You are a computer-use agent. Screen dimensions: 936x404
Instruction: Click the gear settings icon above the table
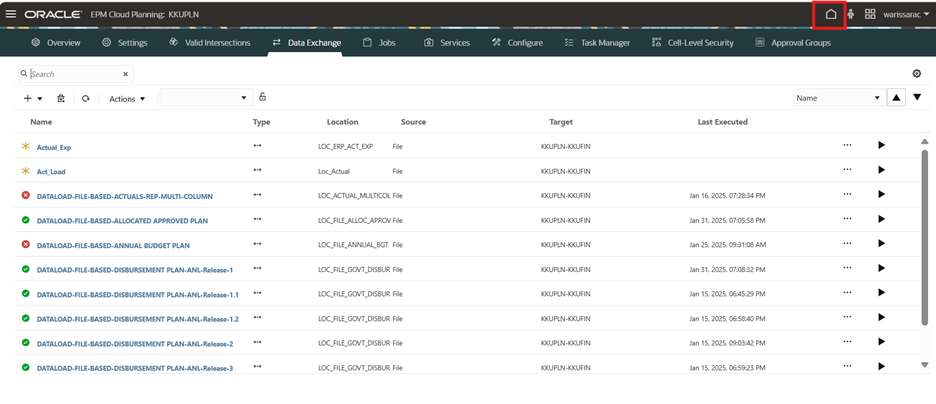(917, 74)
